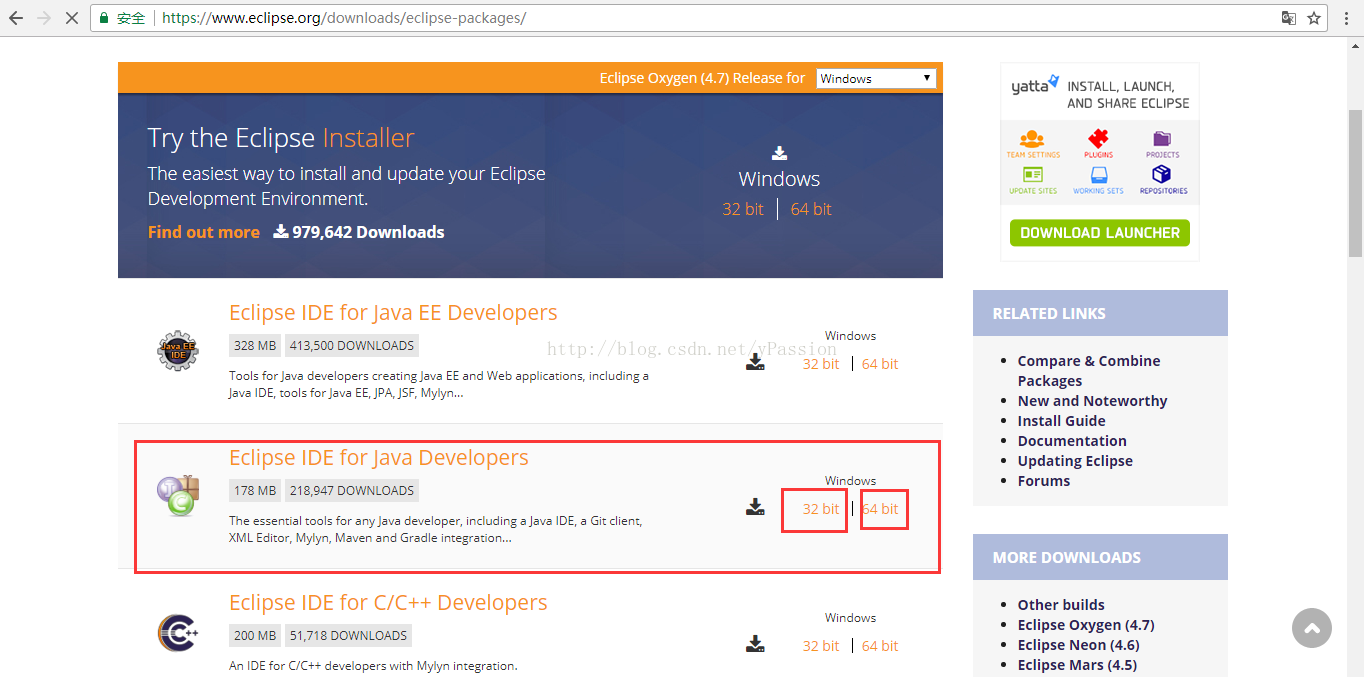Click the Team Settings icon in Yatta ad
Image resolution: width=1364 pixels, height=677 pixels.
pos(1033,139)
